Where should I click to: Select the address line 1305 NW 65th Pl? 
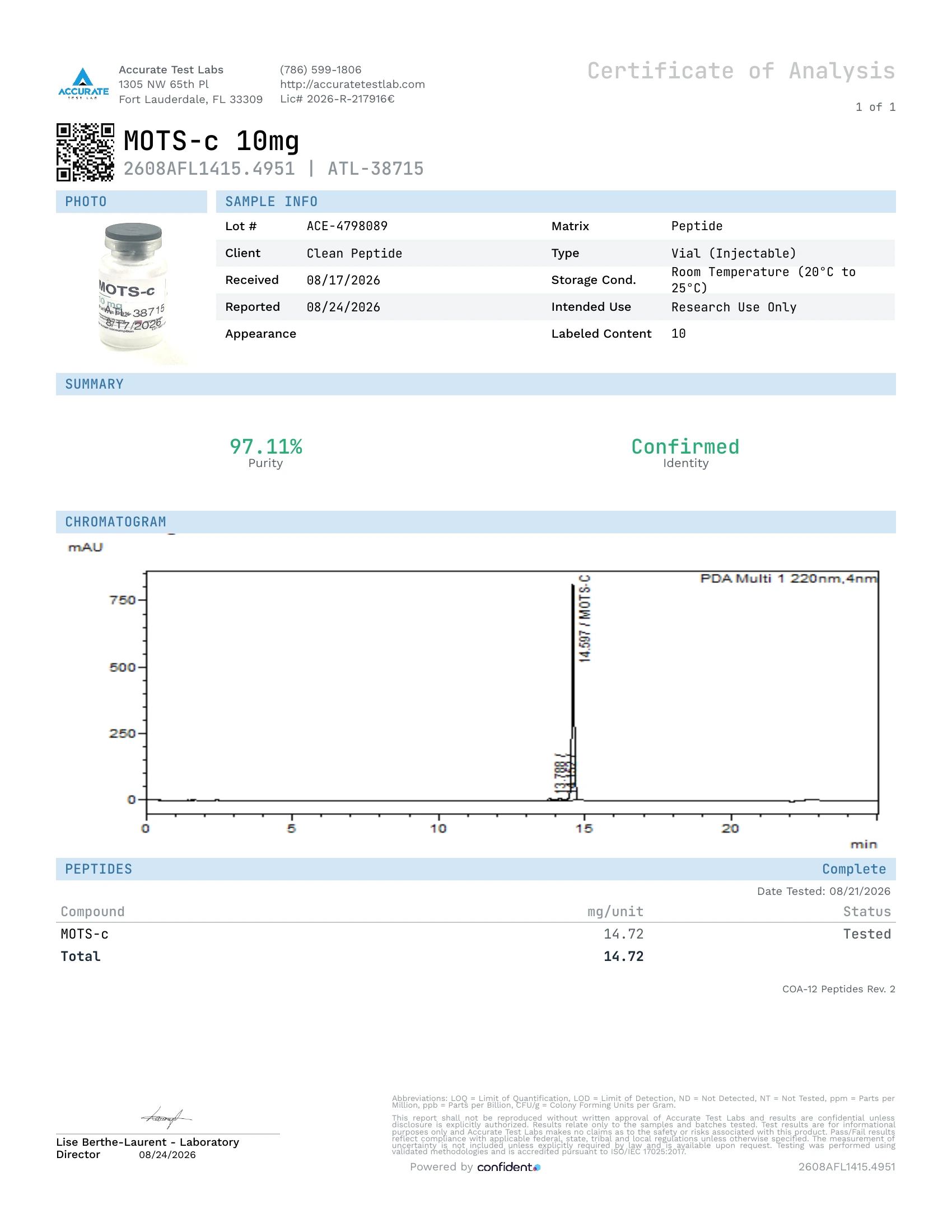tap(164, 84)
